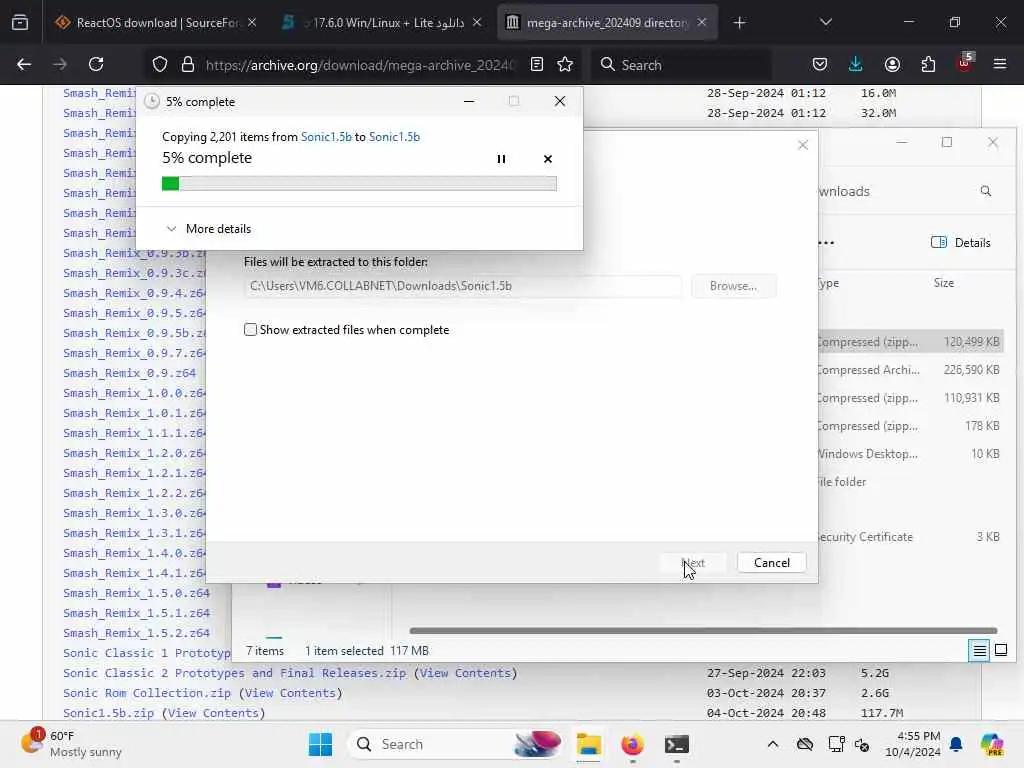Click the uBlock extension icon

coord(965,63)
